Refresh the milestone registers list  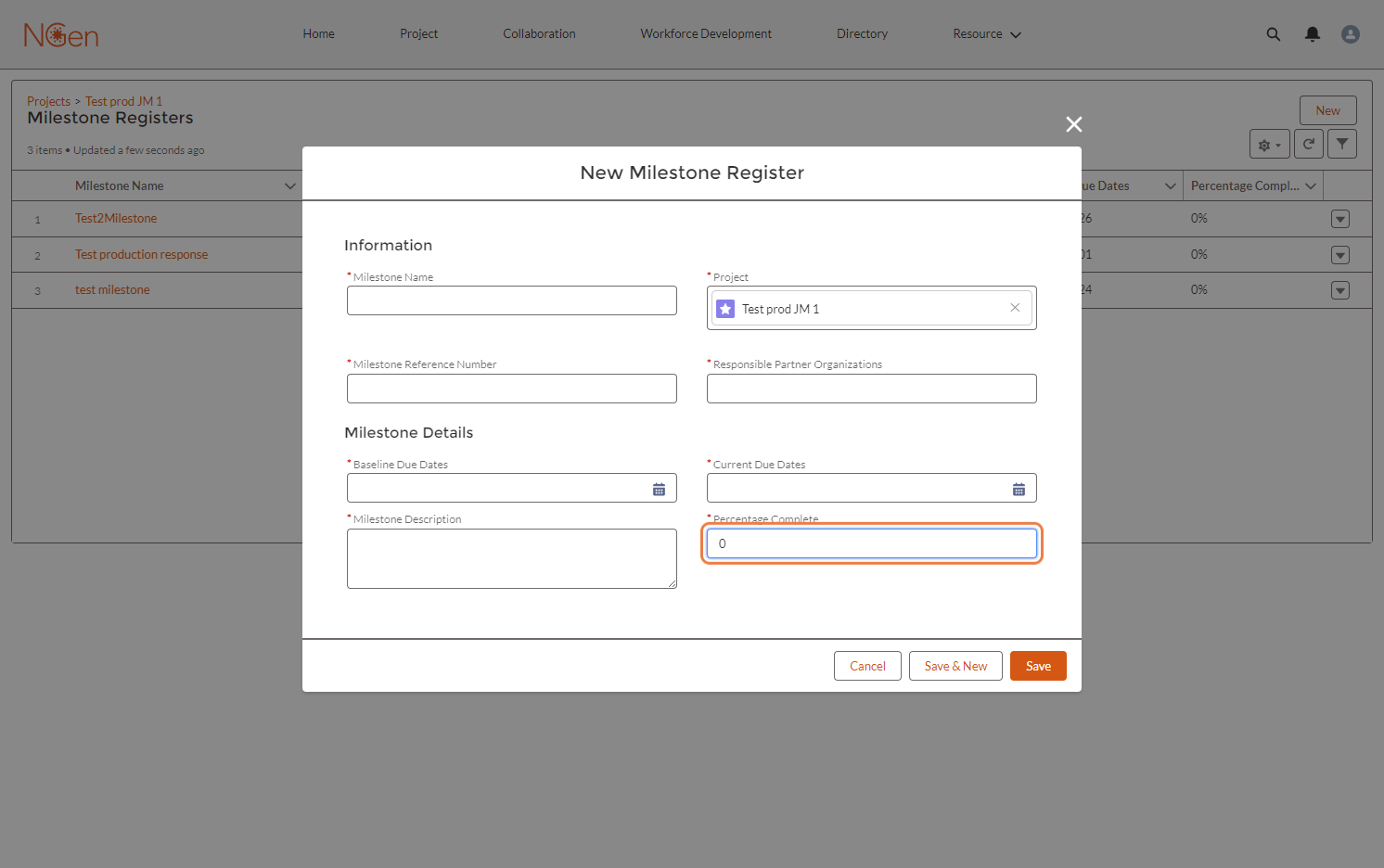(x=1309, y=144)
